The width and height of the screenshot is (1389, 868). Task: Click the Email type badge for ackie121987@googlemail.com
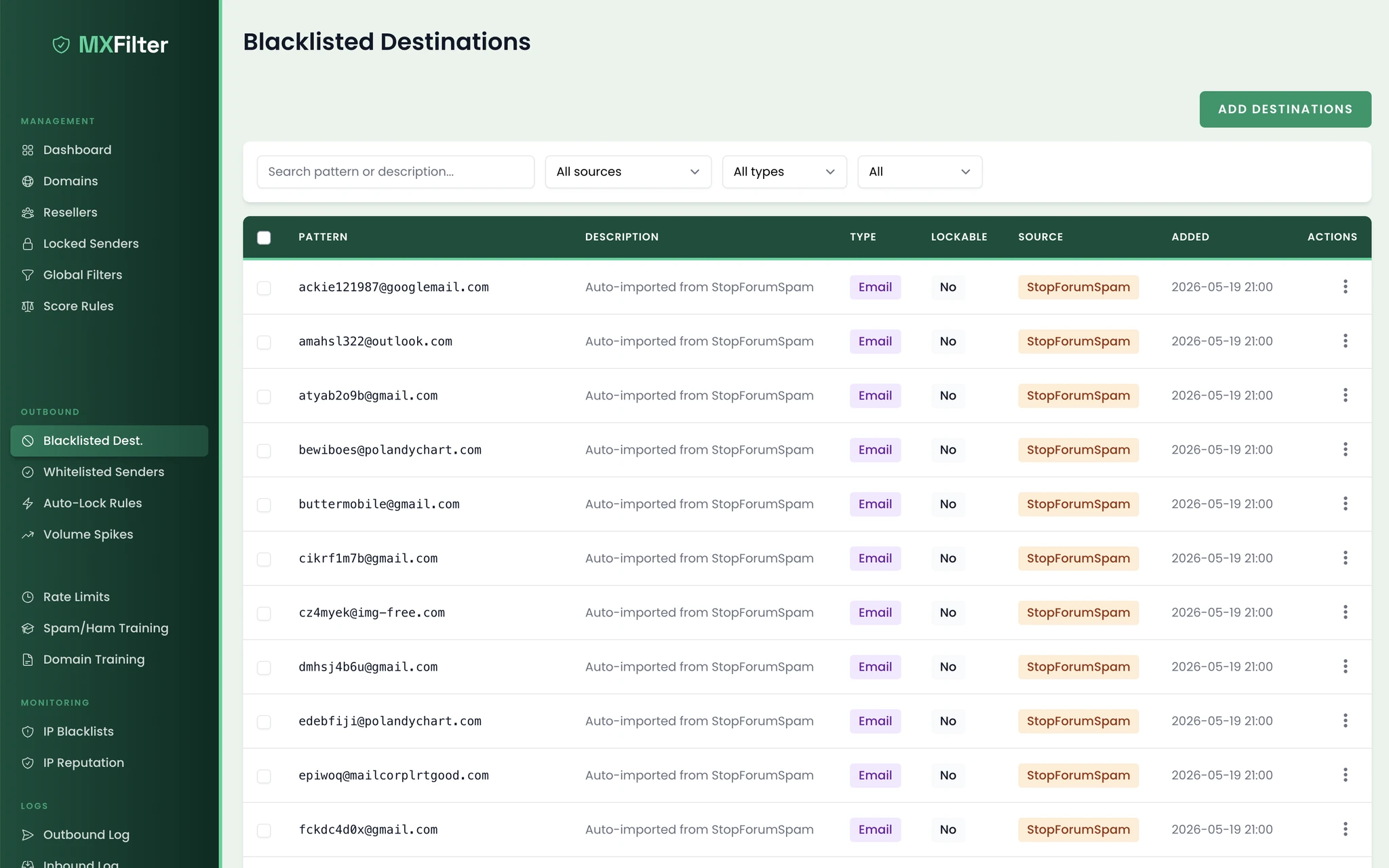875,287
